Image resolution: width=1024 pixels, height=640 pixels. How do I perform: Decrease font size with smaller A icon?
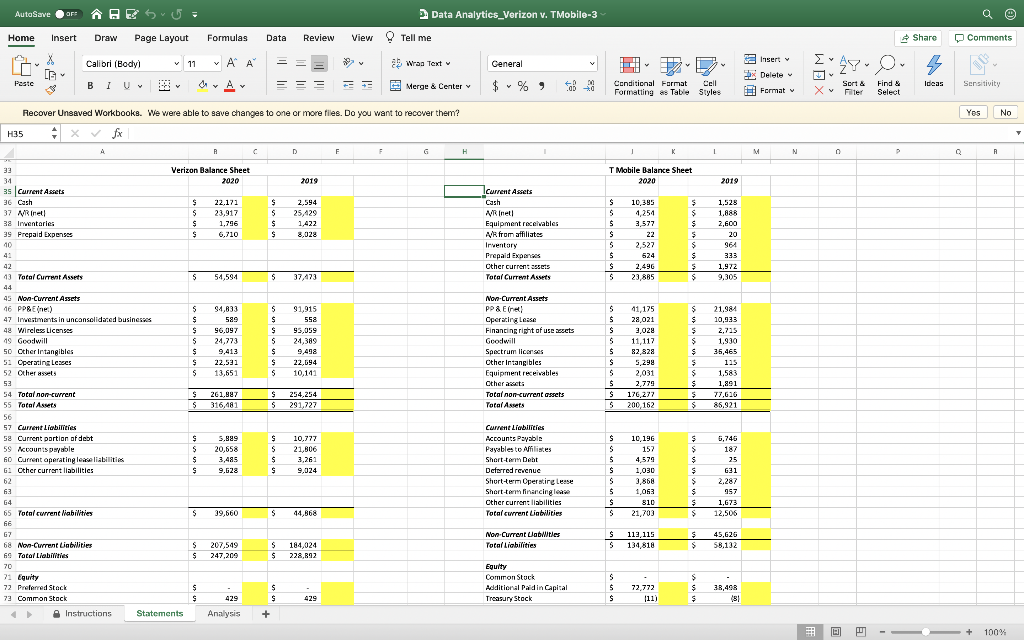pyautogui.click(x=250, y=63)
